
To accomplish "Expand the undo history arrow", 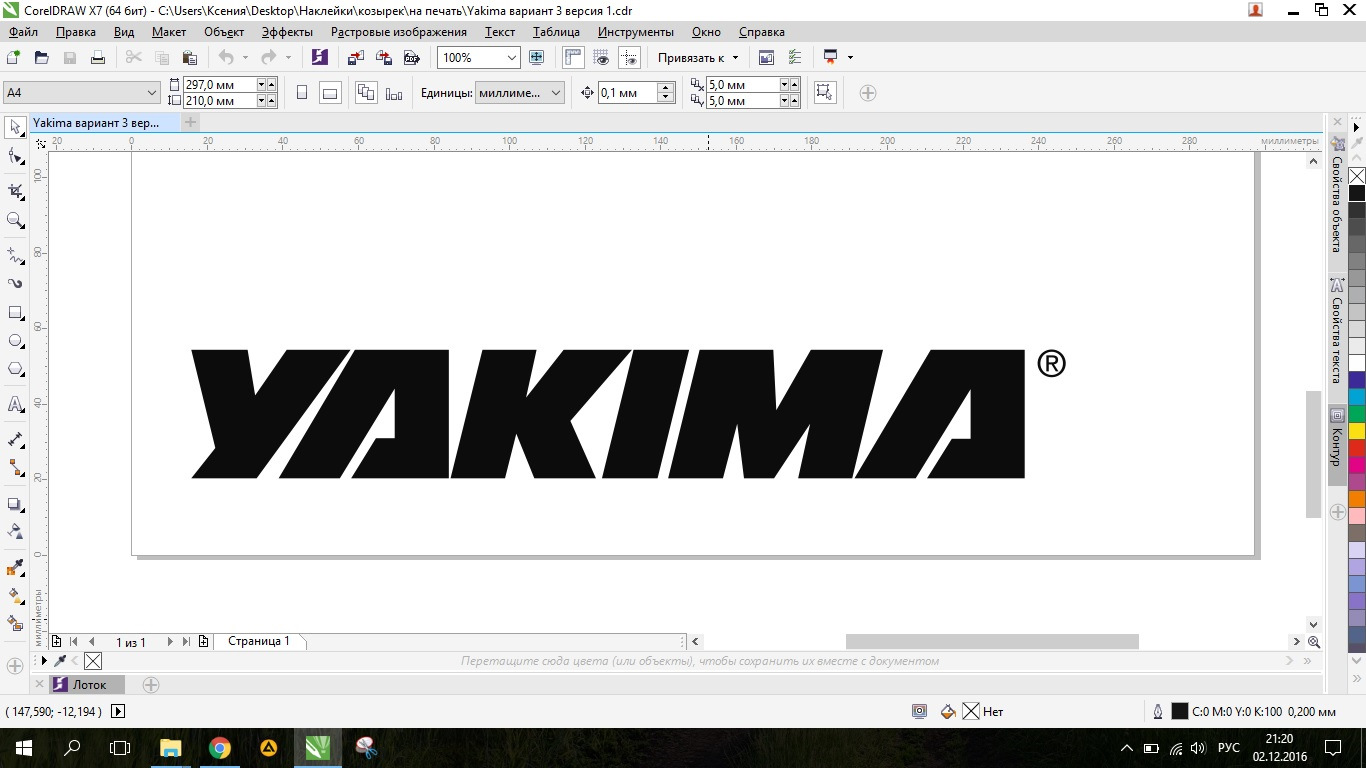I will [x=245, y=58].
